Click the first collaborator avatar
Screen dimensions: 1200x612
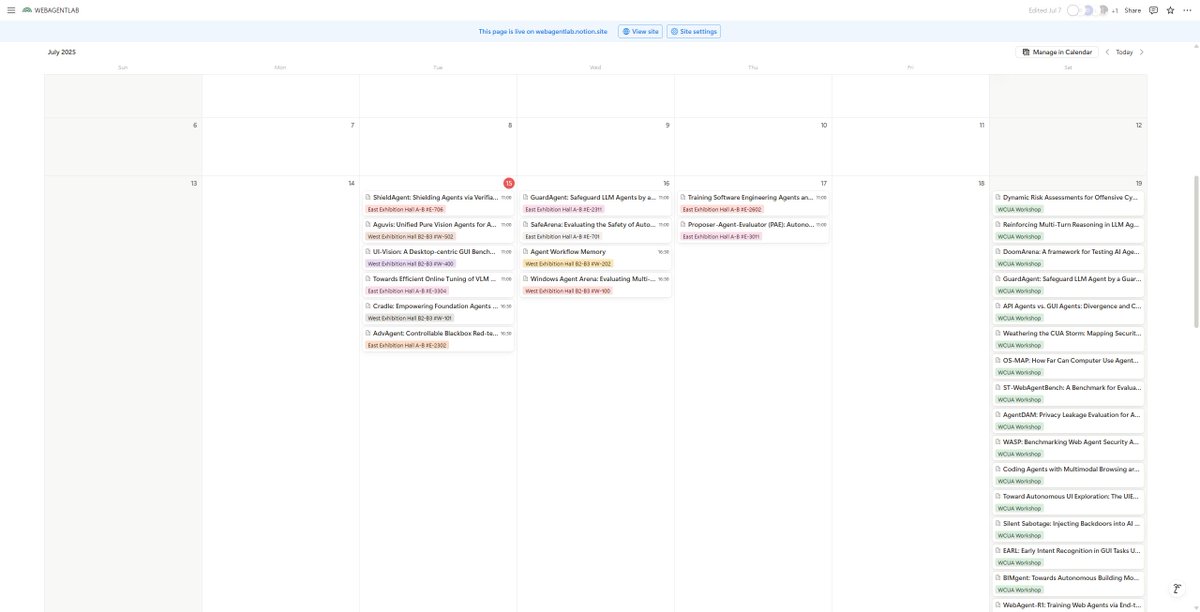click(1073, 10)
